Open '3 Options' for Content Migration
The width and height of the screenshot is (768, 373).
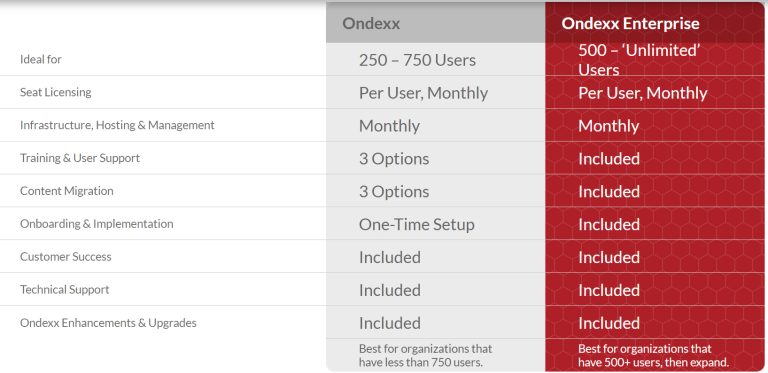click(x=394, y=191)
